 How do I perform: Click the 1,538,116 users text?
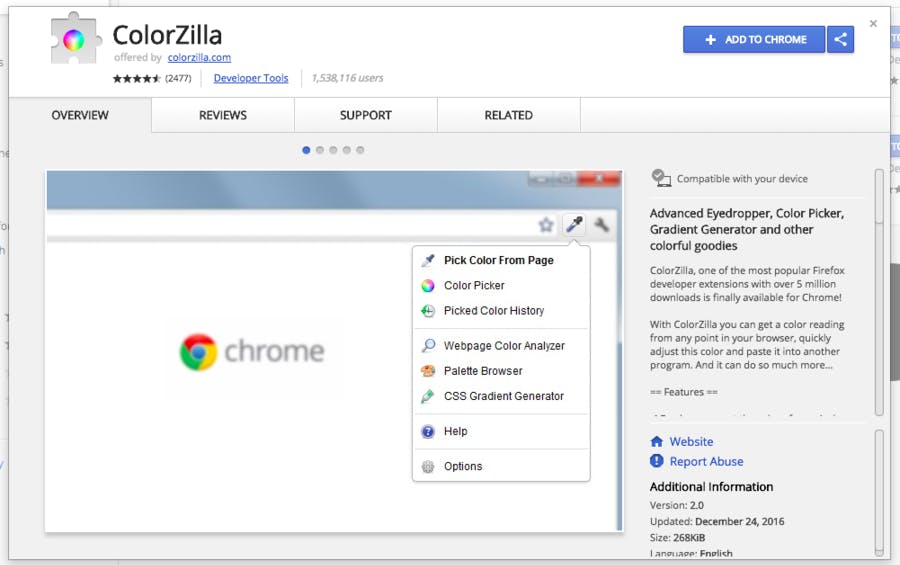click(347, 78)
